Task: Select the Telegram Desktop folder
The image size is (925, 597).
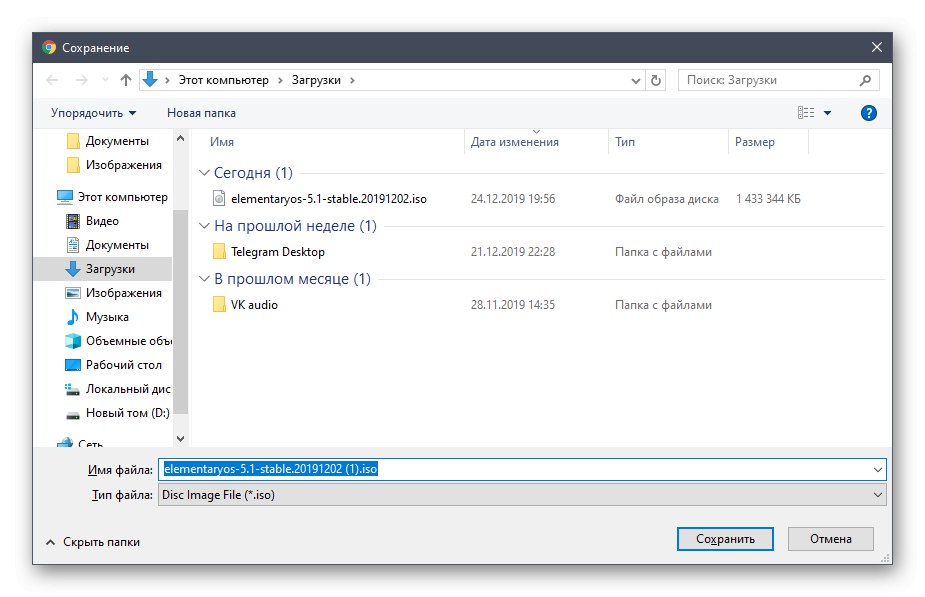Action: click(277, 252)
